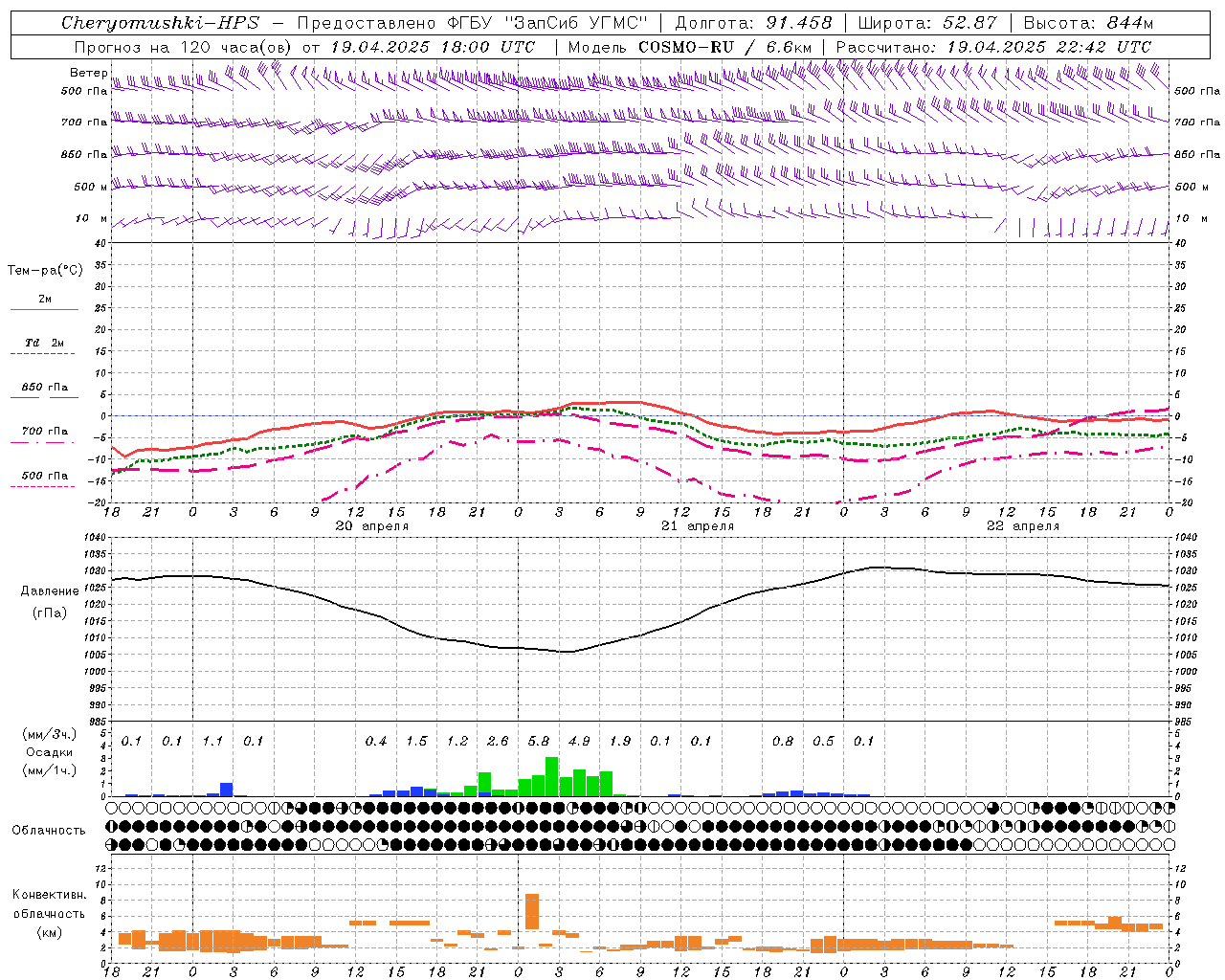Click the 22 апреля date label
1225x980 pixels.
1023,526
